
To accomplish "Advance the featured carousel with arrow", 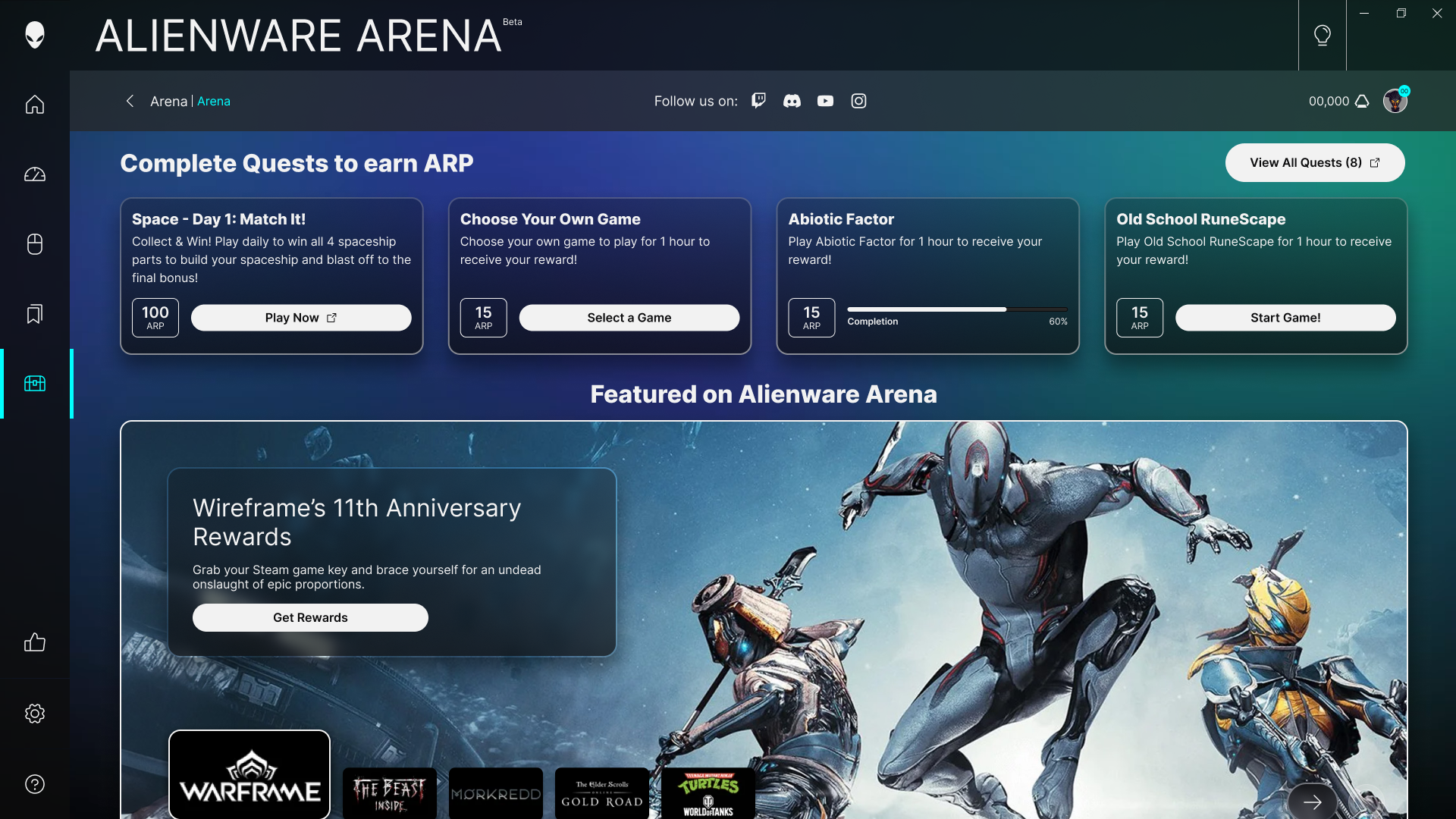I will tap(1313, 802).
